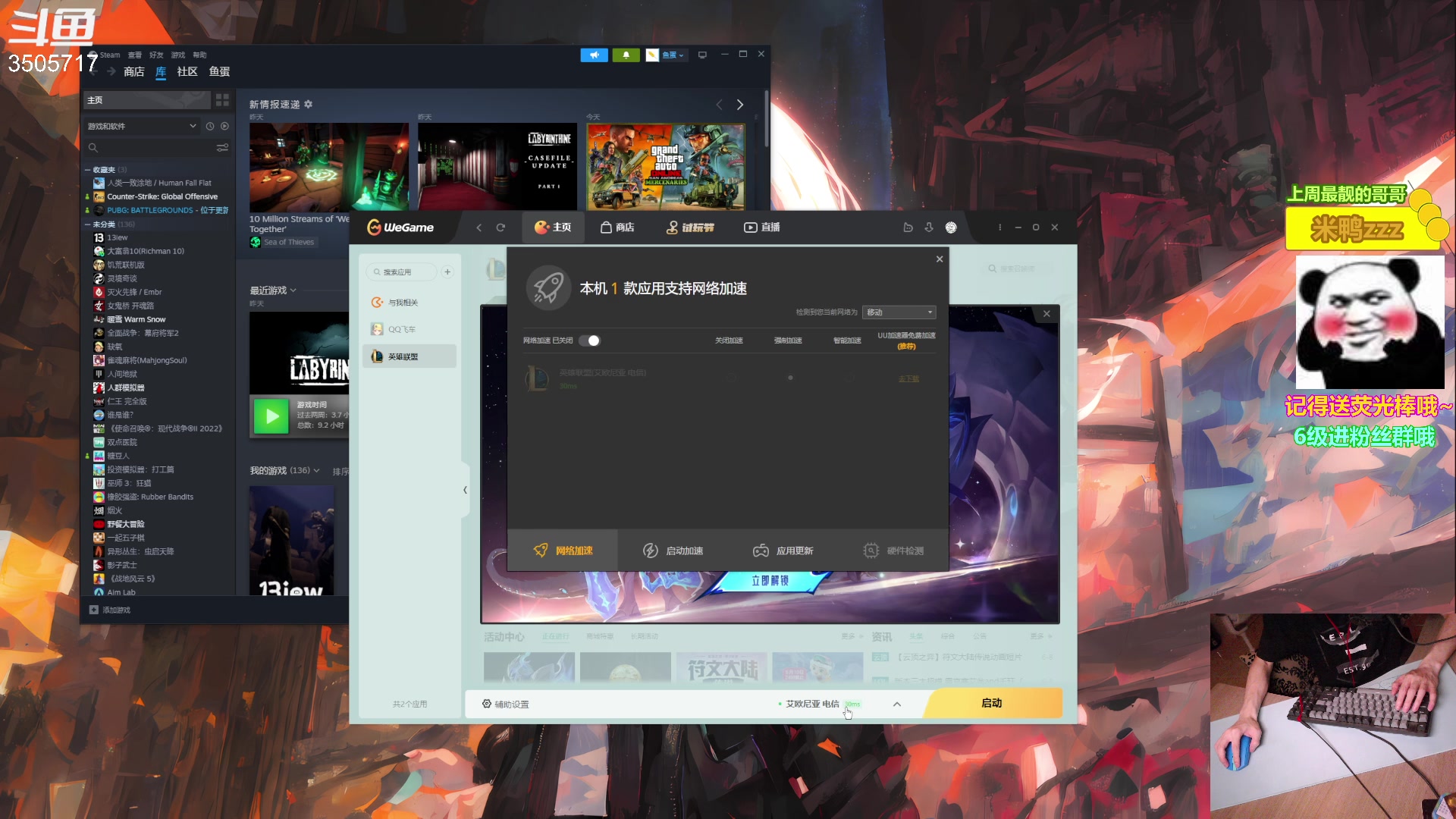Open the 试玩节 tab in WeGame

coord(690,227)
